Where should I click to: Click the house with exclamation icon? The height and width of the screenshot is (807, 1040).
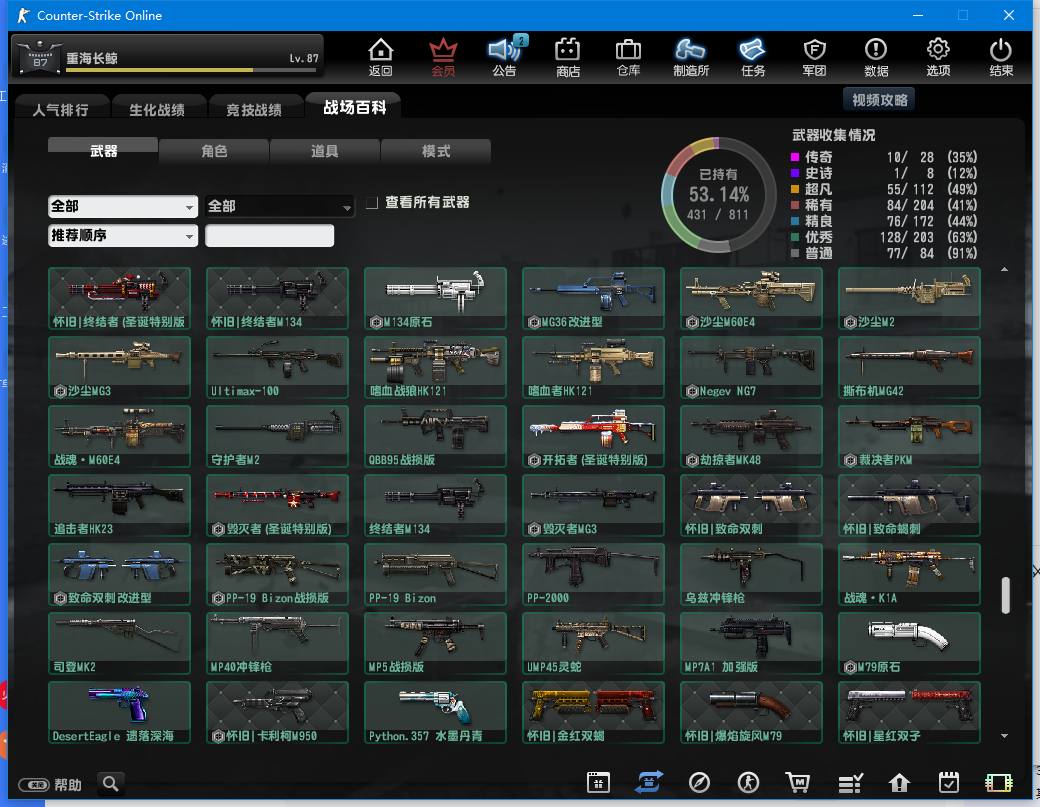899,783
